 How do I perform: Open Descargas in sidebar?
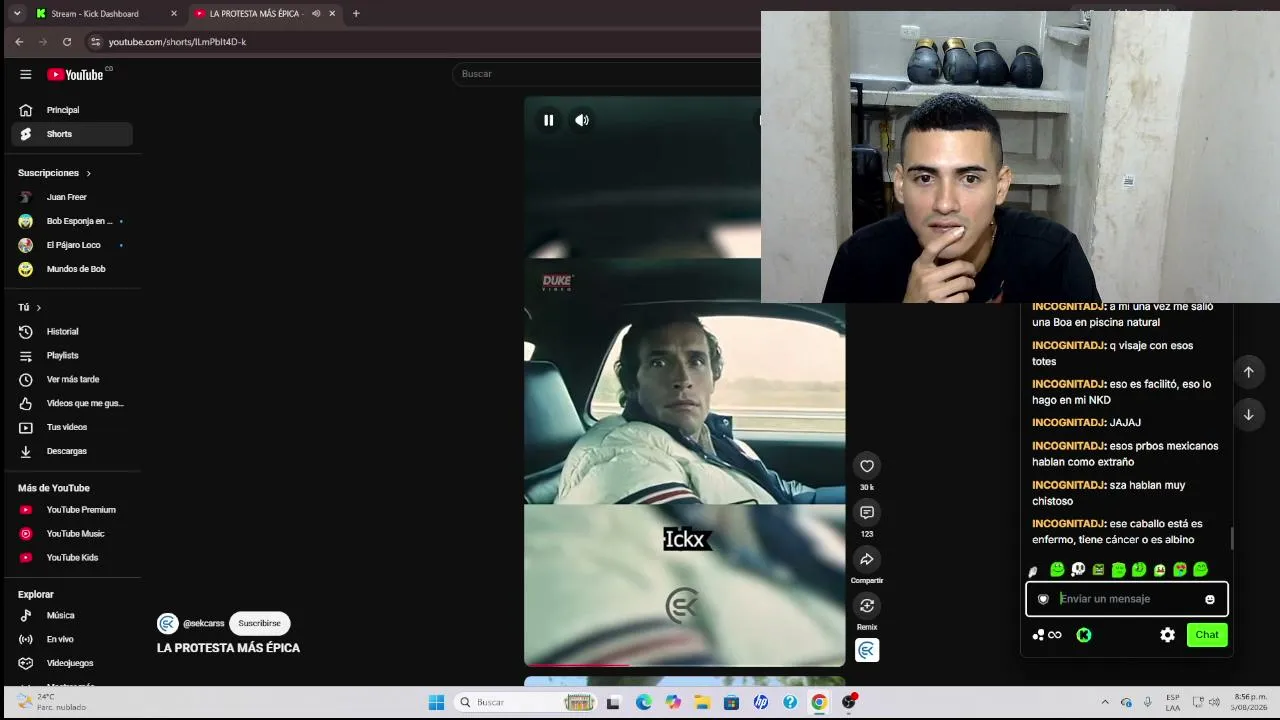click(72, 451)
